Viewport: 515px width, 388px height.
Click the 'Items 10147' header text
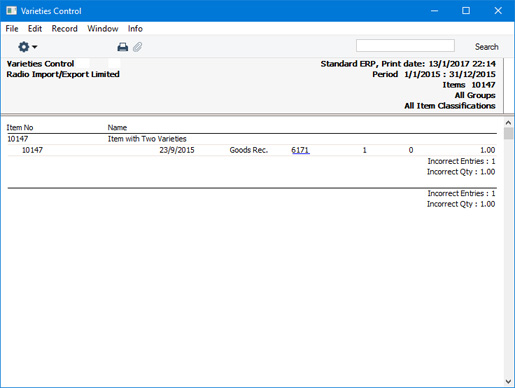(x=469, y=85)
